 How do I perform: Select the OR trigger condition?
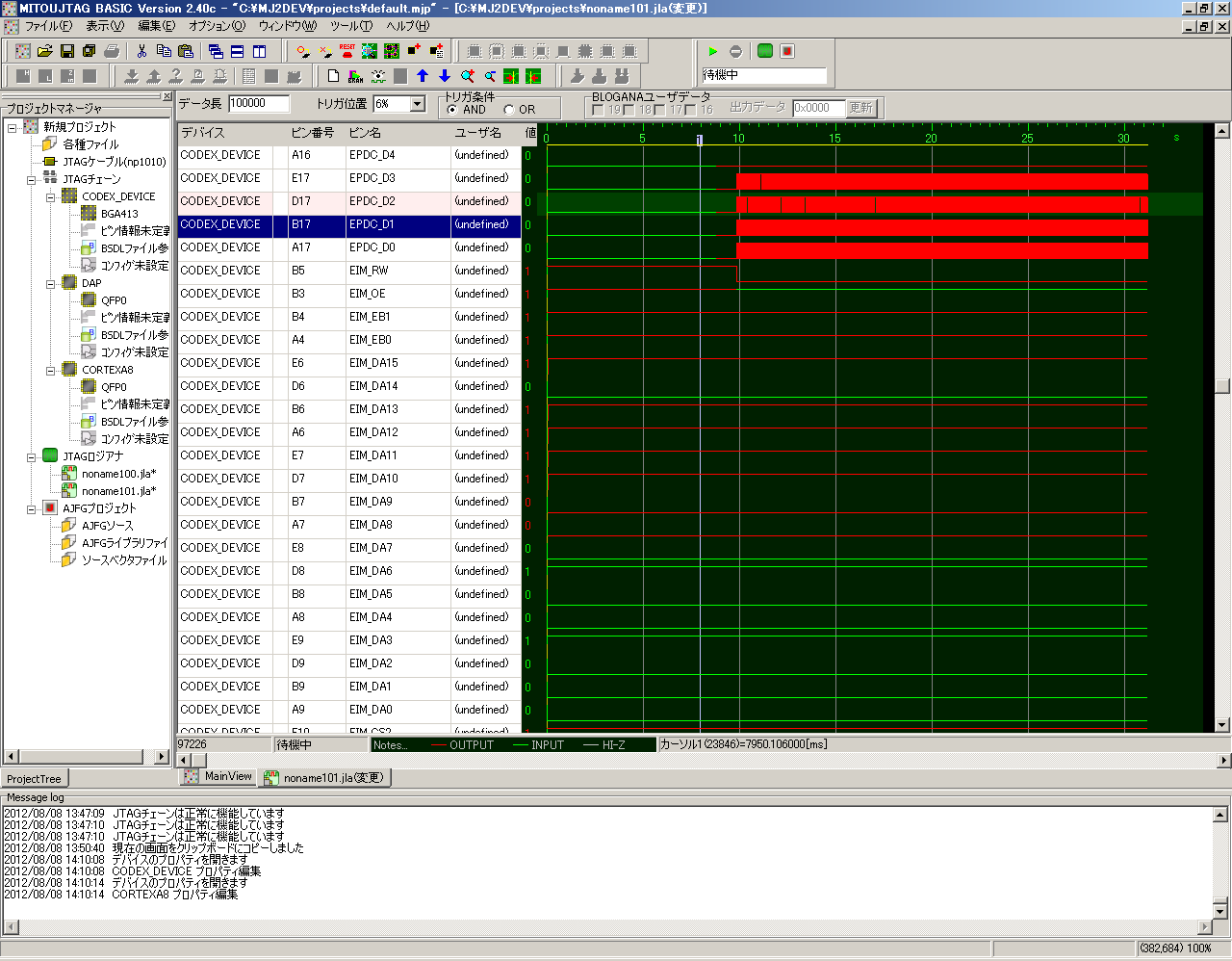pyautogui.click(x=509, y=110)
